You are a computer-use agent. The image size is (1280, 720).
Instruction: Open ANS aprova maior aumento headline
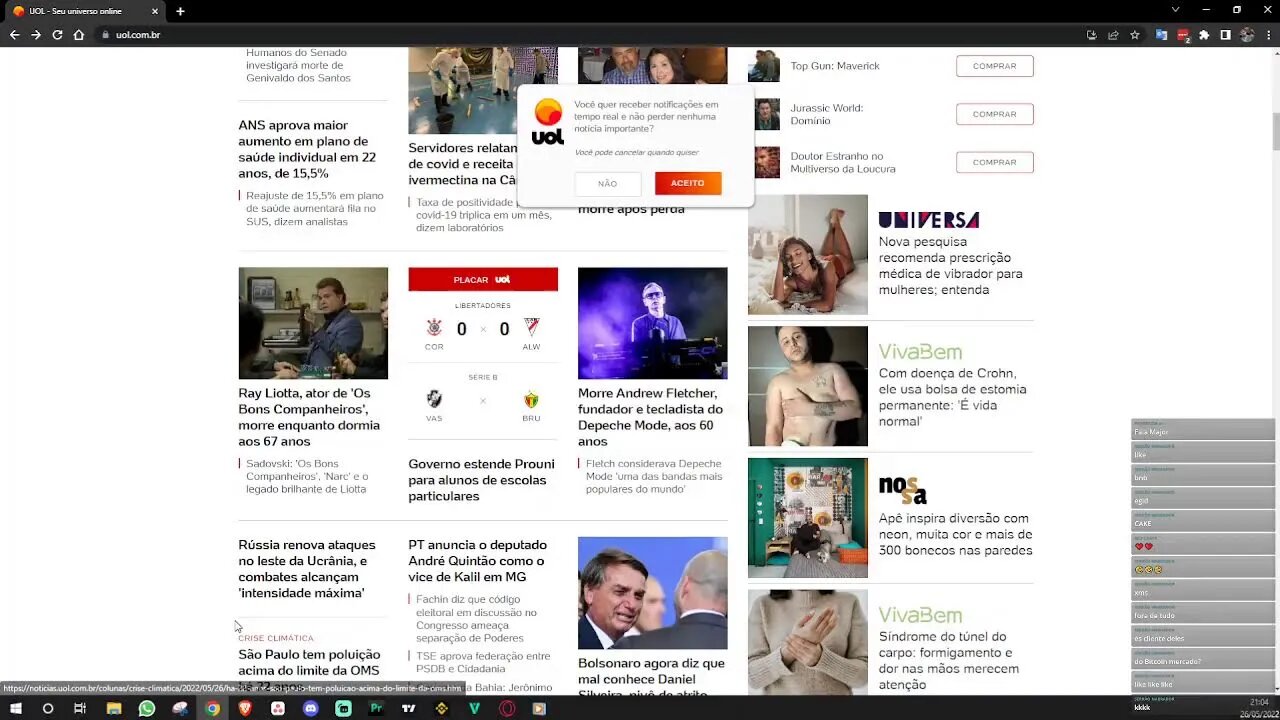[307, 149]
